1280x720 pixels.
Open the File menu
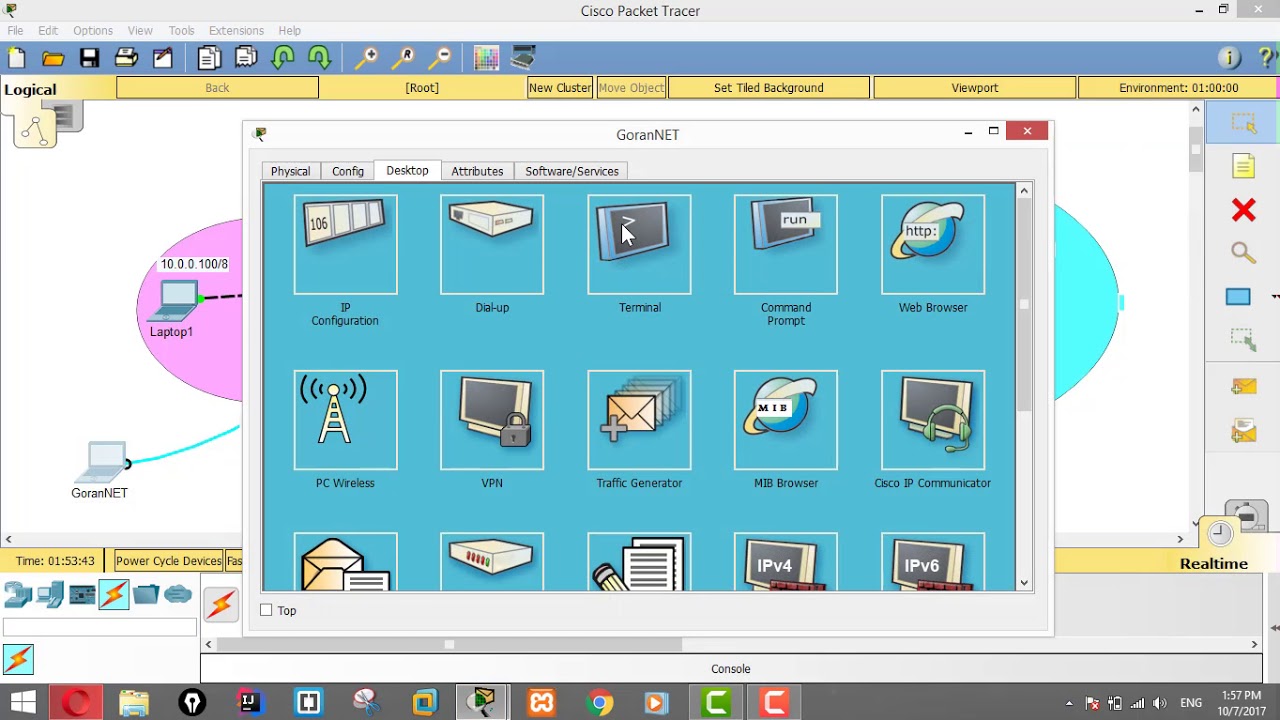point(15,31)
